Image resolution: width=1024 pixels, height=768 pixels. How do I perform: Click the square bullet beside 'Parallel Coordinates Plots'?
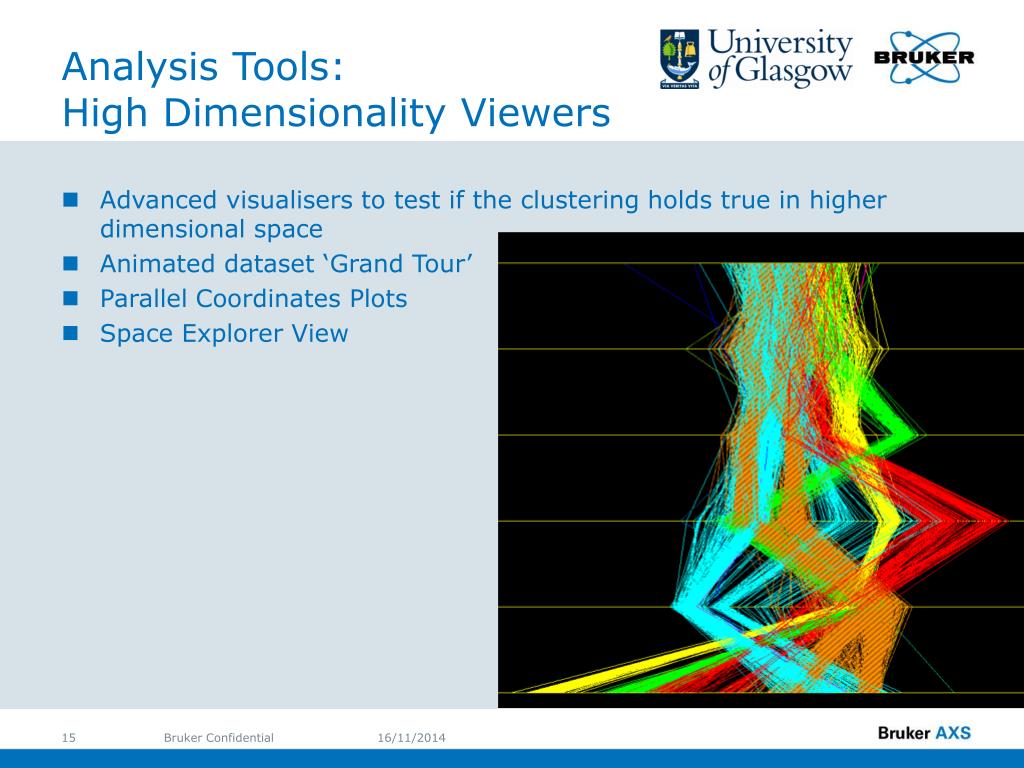coord(71,298)
